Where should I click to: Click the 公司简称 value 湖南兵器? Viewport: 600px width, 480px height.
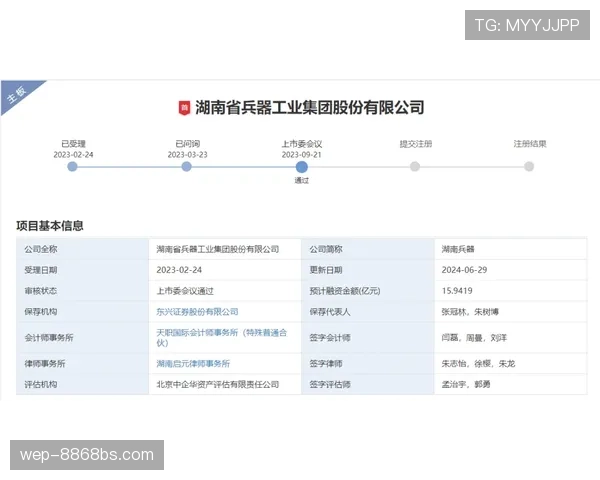tap(458, 249)
